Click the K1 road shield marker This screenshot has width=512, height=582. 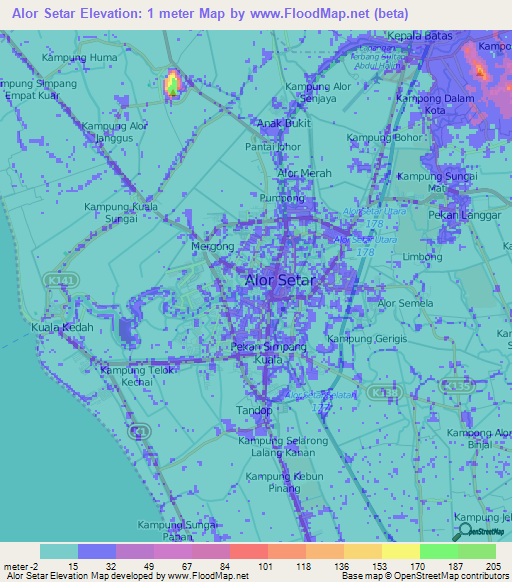(139, 432)
